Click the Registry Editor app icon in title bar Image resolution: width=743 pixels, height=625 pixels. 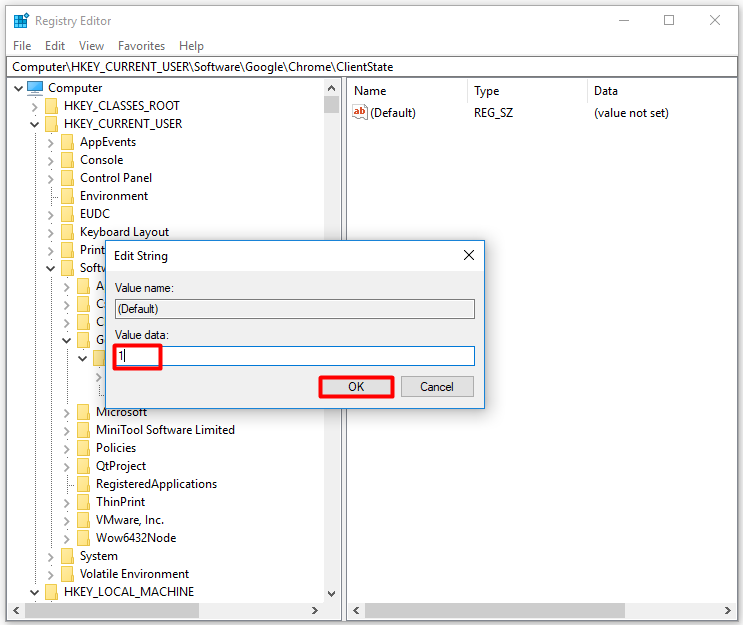(21, 20)
